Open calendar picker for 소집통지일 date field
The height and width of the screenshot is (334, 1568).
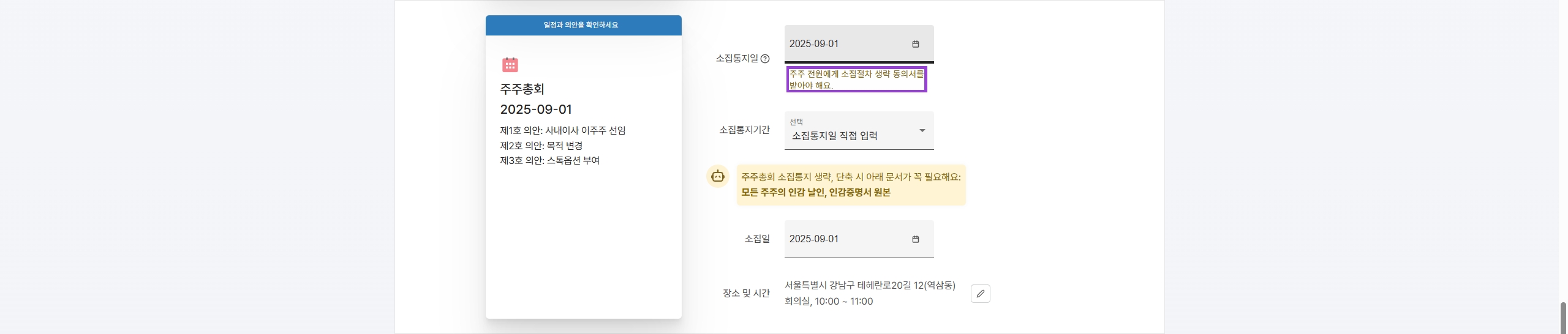click(x=916, y=44)
